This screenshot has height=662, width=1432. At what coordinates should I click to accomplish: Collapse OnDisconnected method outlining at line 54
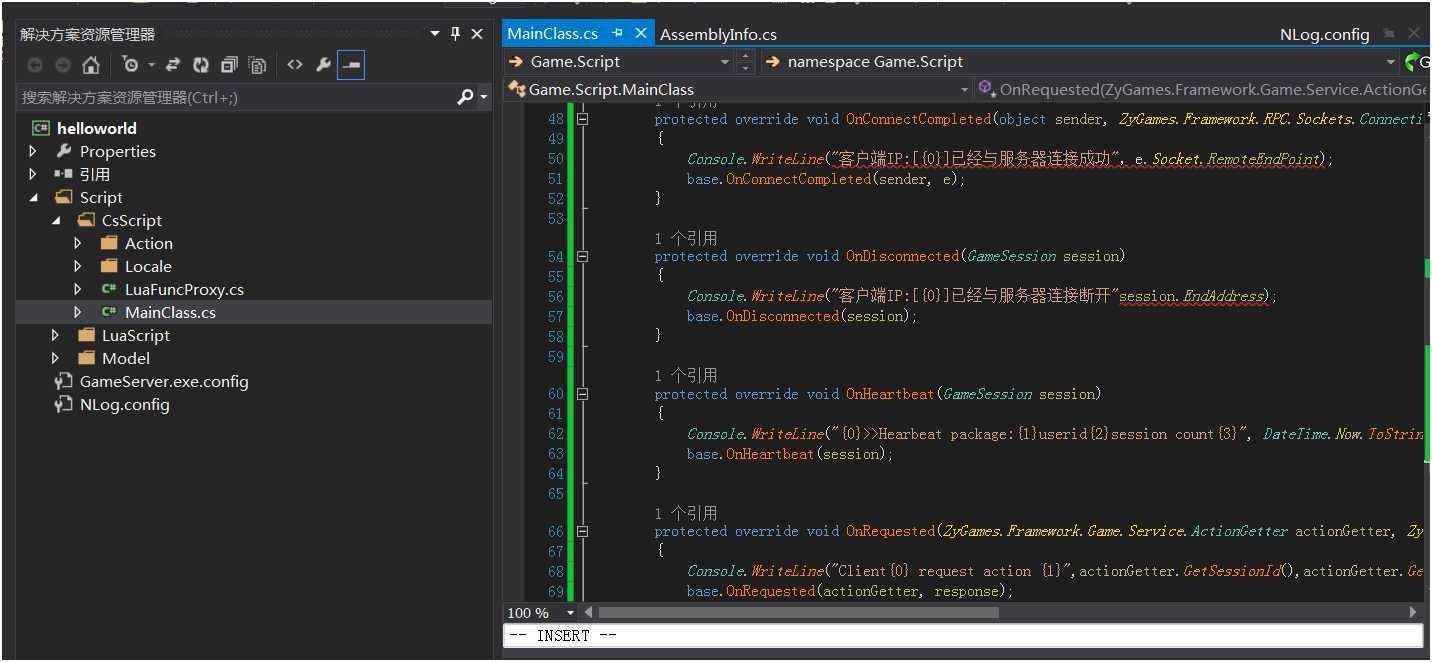click(582, 256)
